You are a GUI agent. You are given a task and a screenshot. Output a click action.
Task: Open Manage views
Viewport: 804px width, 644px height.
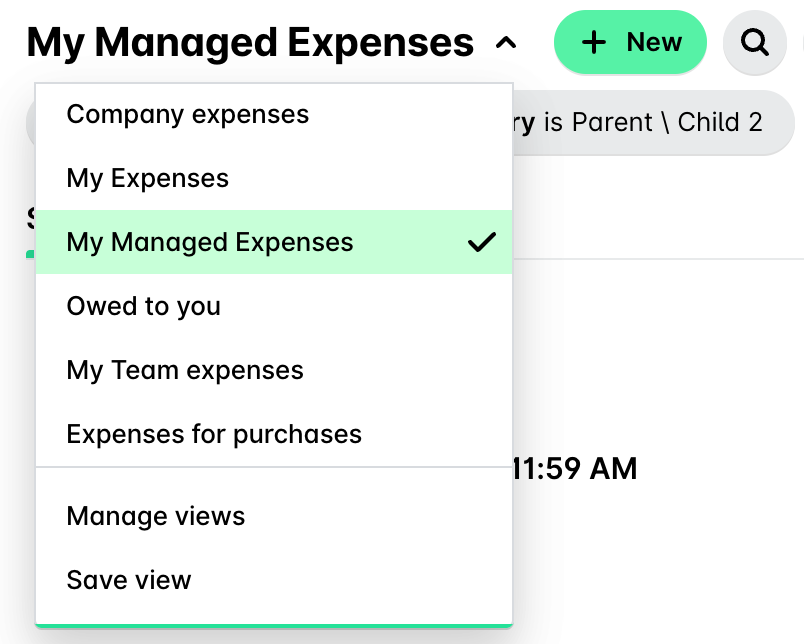pyautogui.click(x=155, y=516)
